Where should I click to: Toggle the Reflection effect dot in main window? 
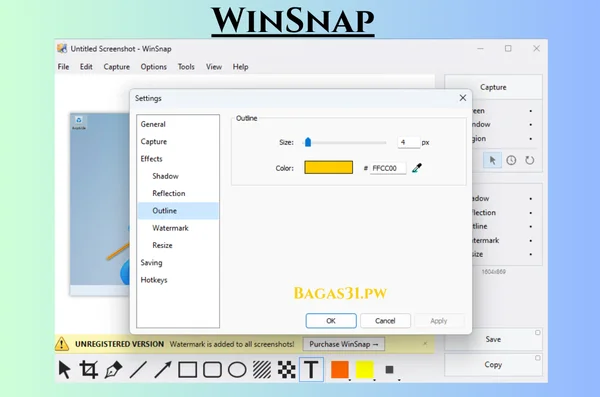point(531,213)
